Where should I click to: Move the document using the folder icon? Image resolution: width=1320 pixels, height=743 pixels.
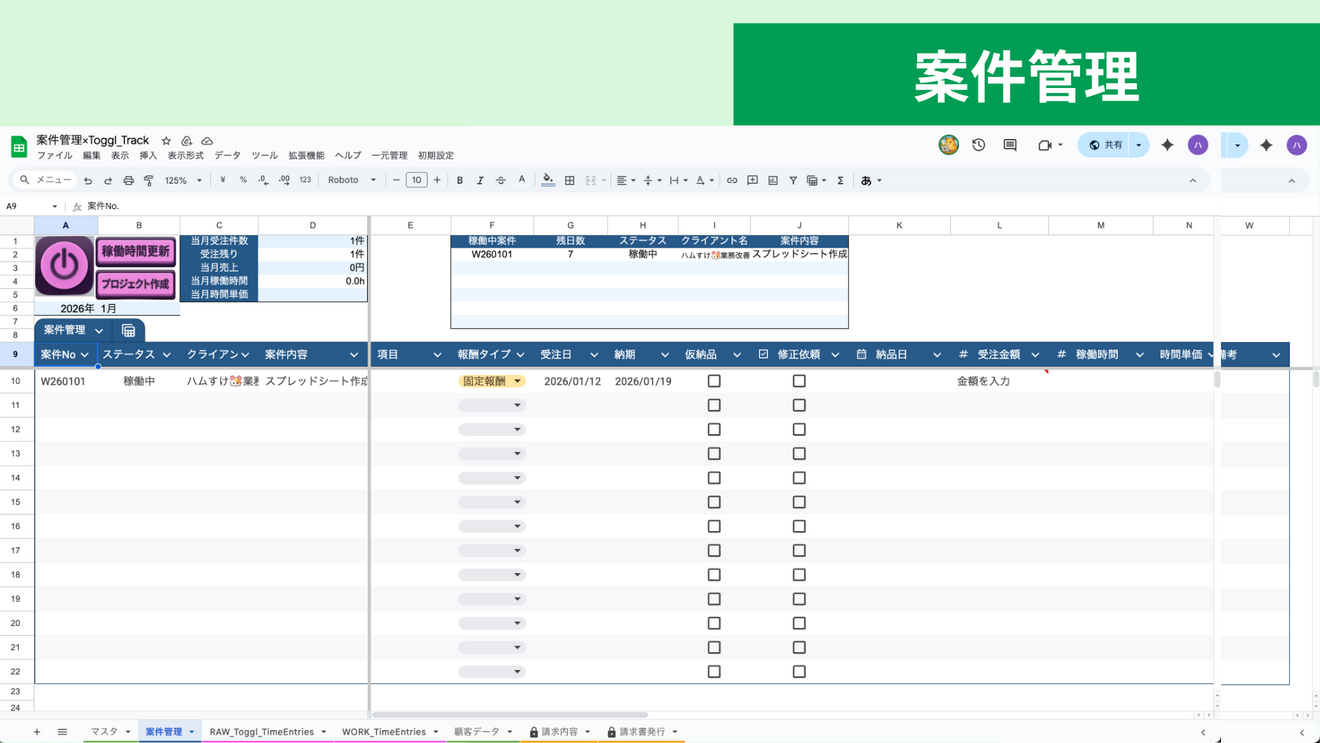click(x=186, y=141)
